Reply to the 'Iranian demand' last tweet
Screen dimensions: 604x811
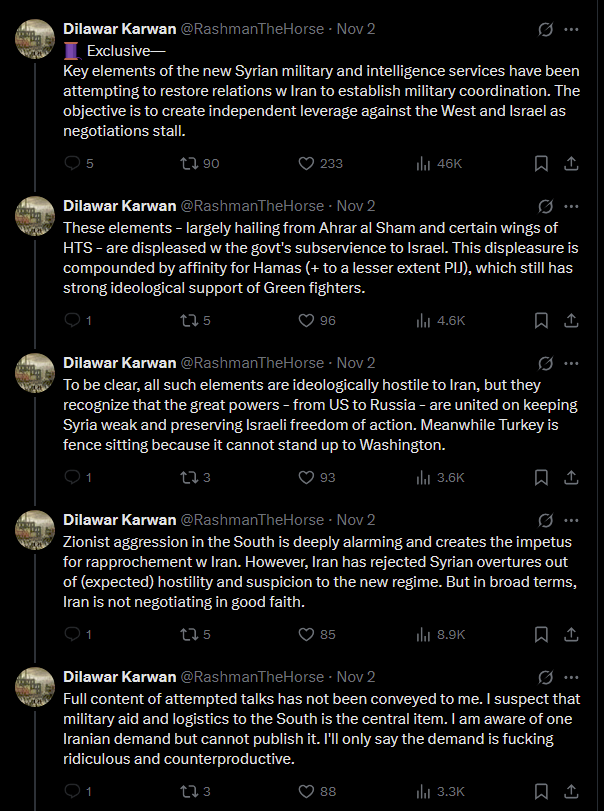point(72,792)
